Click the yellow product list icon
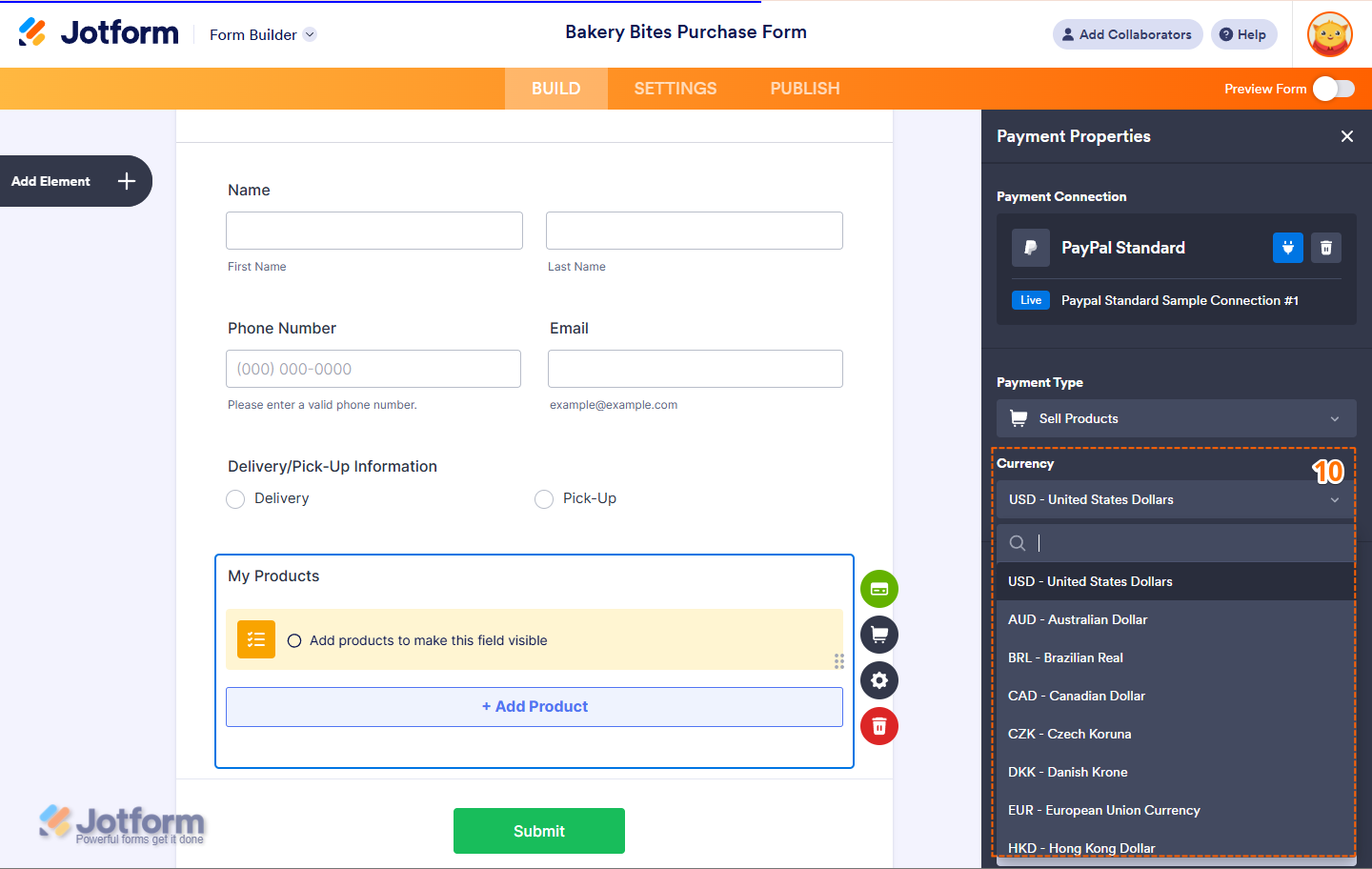The width and height of the screenshot is (1372, 869). [x=256, y=639]
